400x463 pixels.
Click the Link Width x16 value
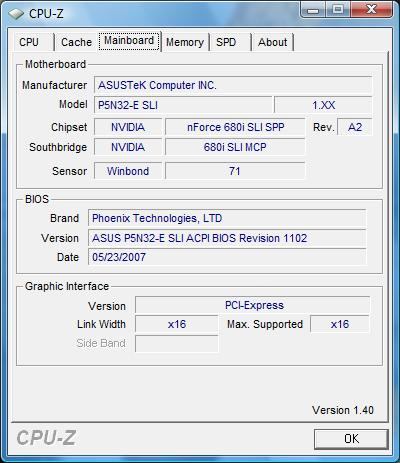click(177, 324)
